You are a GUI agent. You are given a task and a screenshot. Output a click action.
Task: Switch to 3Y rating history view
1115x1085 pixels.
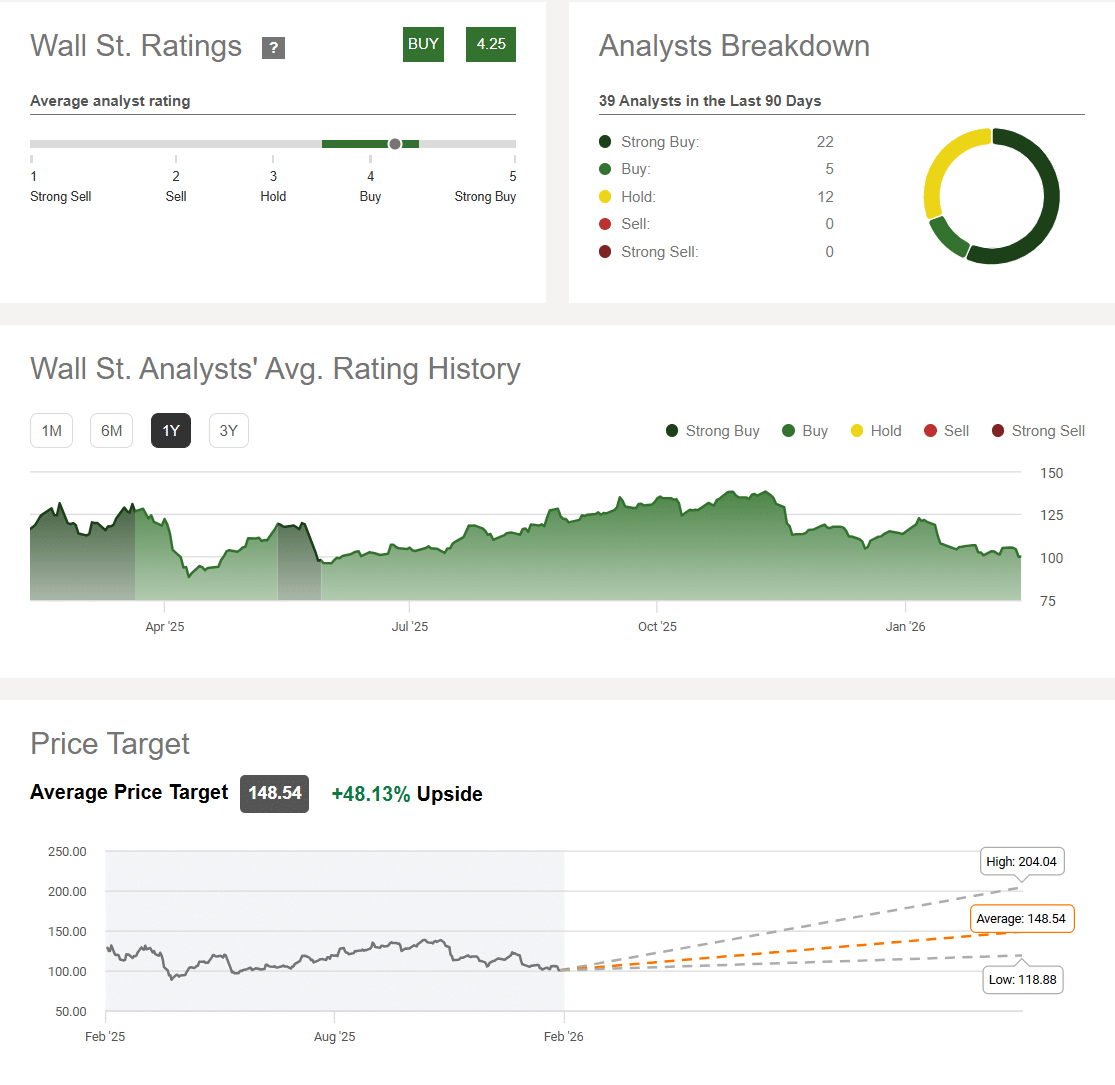229,431
